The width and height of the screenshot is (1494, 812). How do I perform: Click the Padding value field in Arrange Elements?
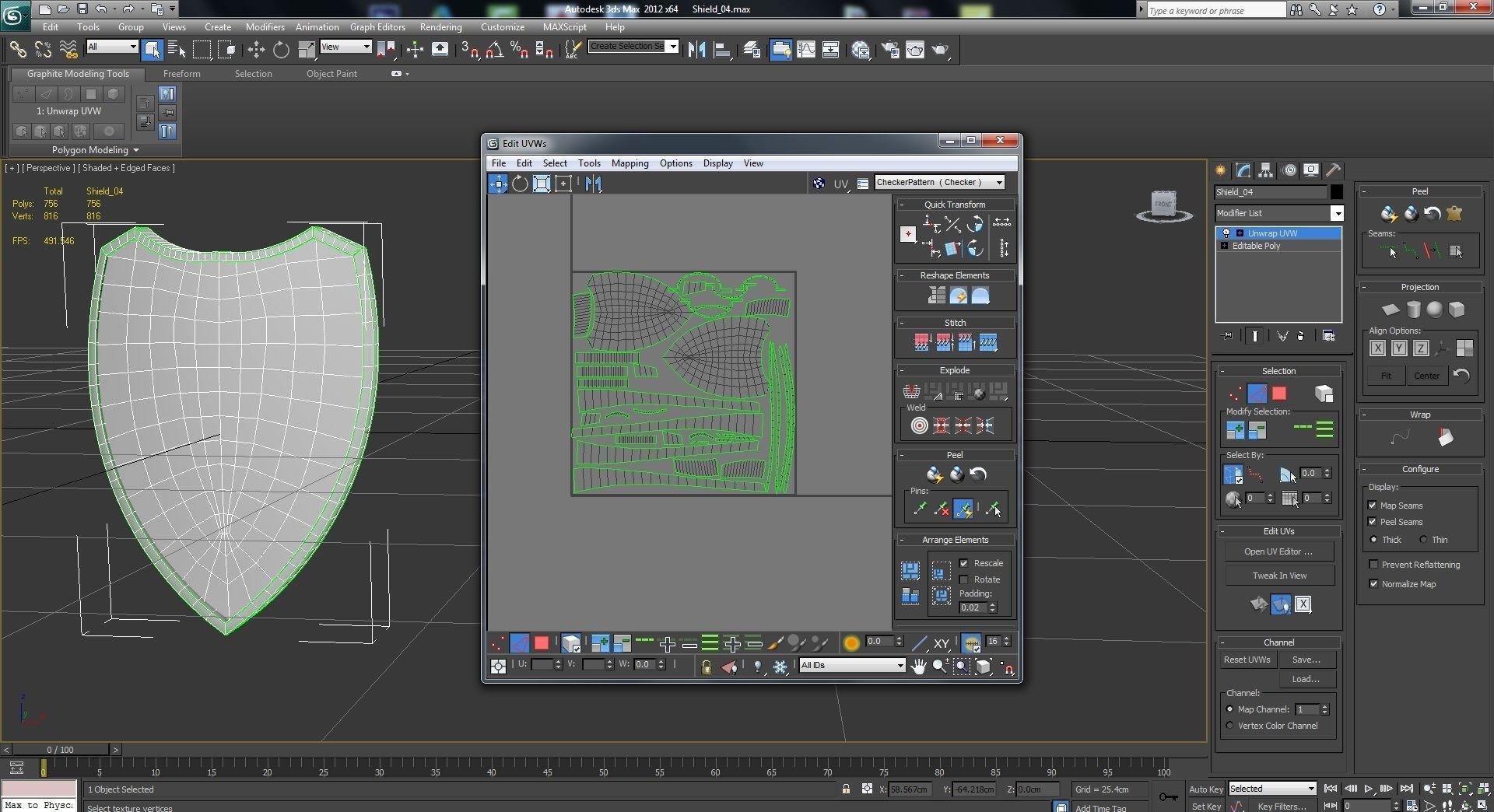(972, 607)
